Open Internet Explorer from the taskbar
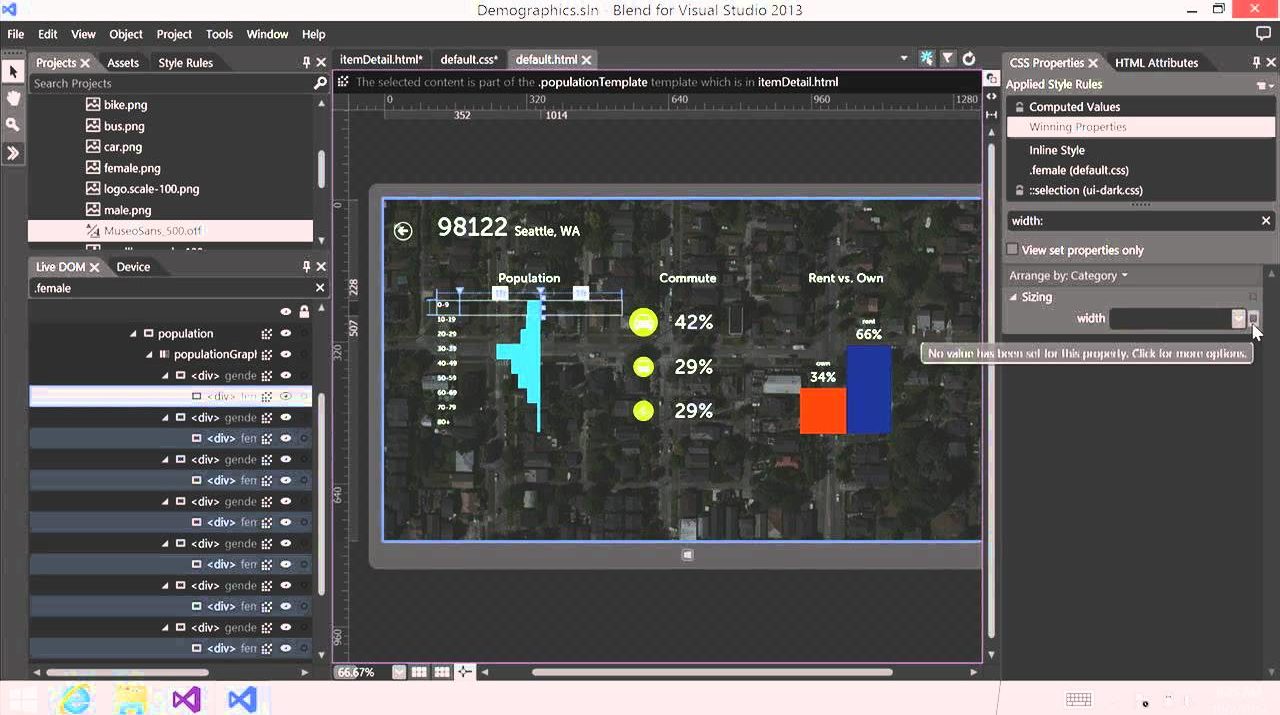Viewport: 1280px width, 715px height. pos(75,698)
